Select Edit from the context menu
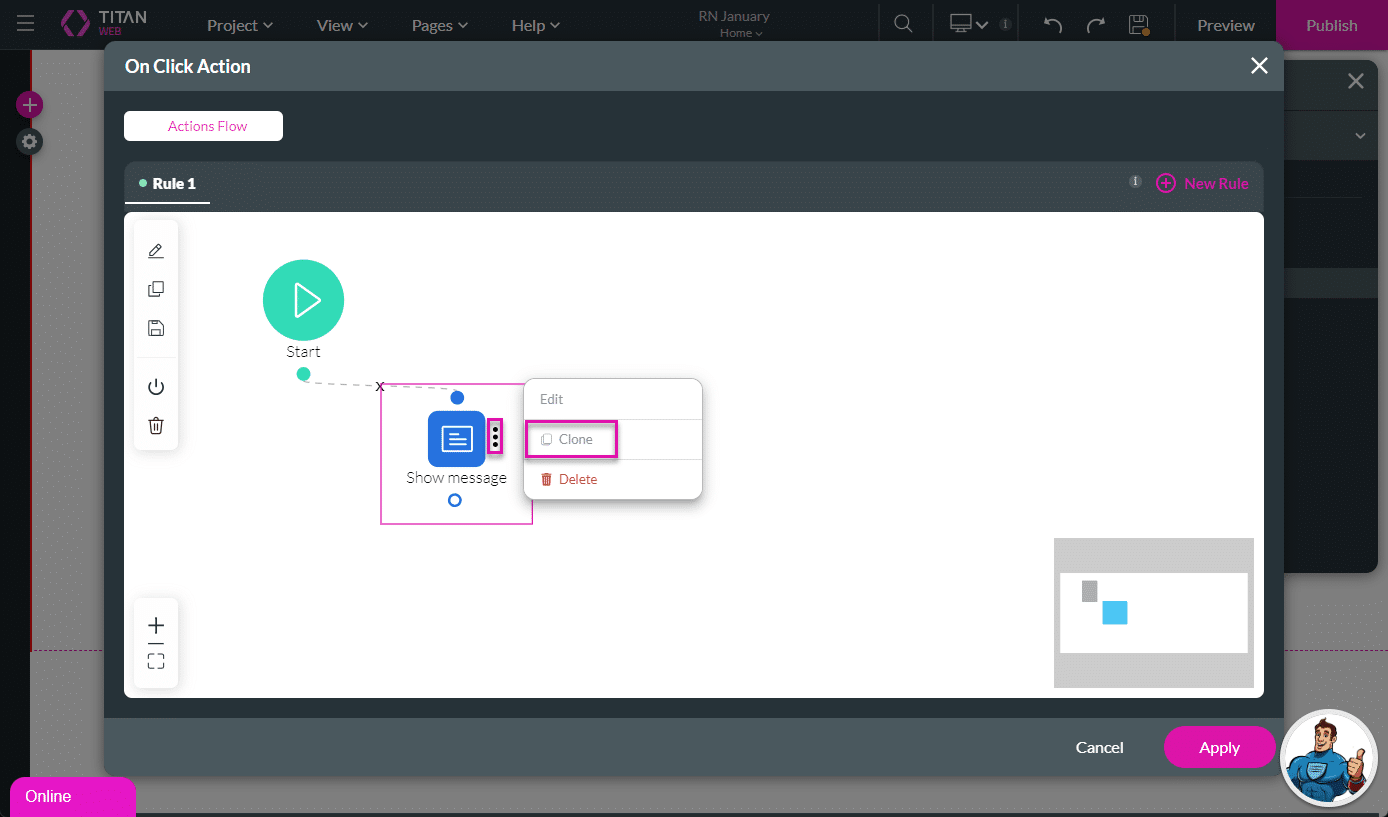 coord(552,399)
